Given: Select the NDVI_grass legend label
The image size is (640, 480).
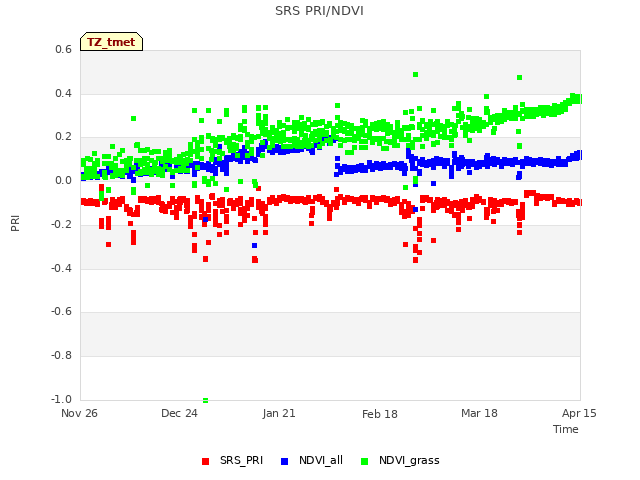Looking at the screenshot, I should tap(409, 460).
